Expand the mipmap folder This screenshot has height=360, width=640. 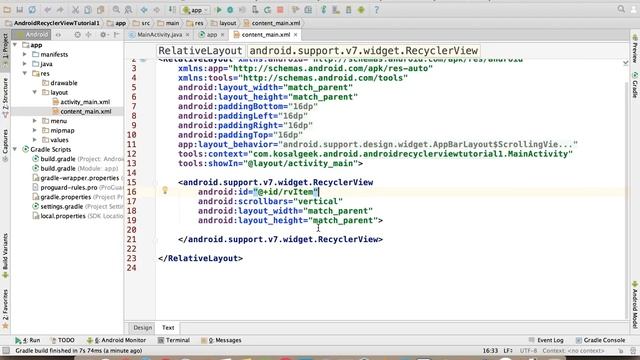(35, 131)
